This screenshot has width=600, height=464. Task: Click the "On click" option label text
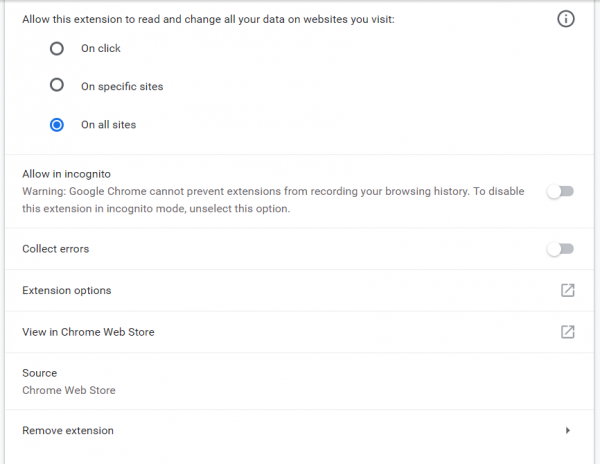tap(101, 48)
